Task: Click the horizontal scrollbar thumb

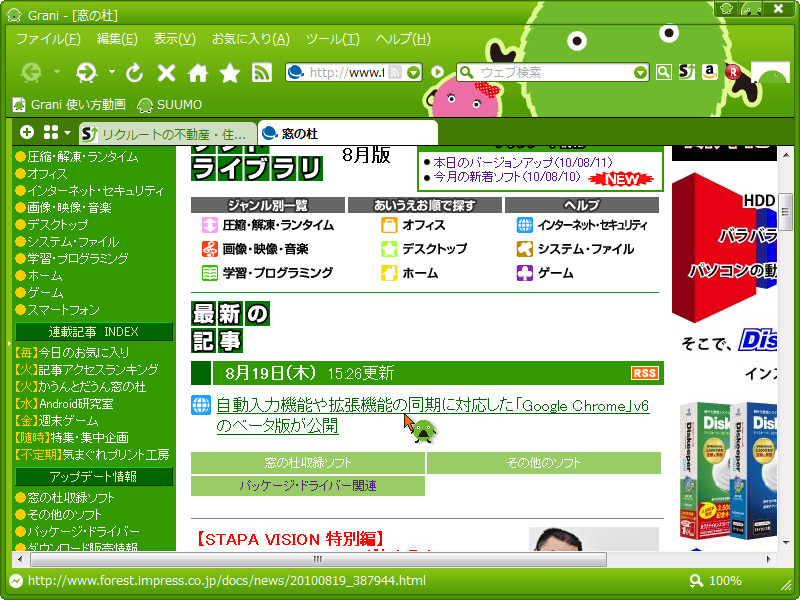Action: pos(318,559)
